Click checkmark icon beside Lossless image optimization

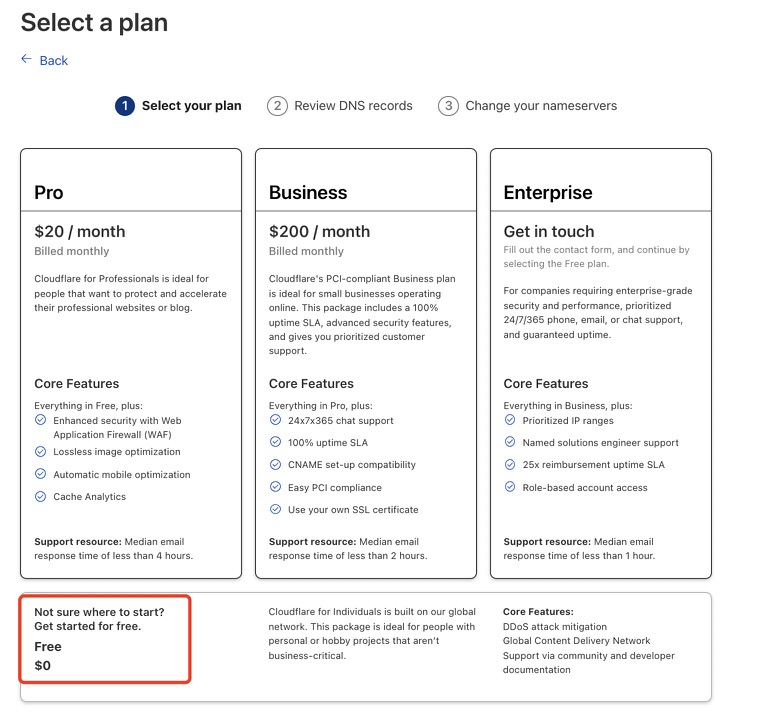click(x=41, y=452)
